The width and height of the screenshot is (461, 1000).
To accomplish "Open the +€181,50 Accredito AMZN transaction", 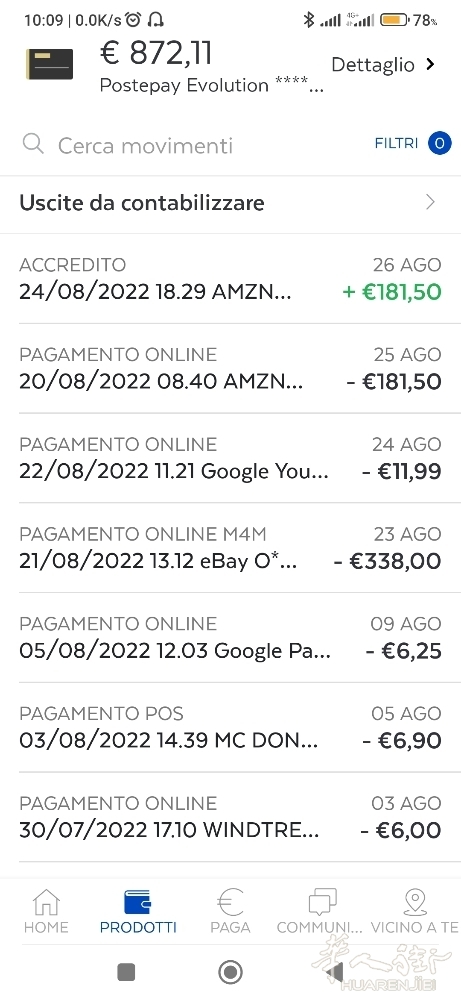I will 230,279.
